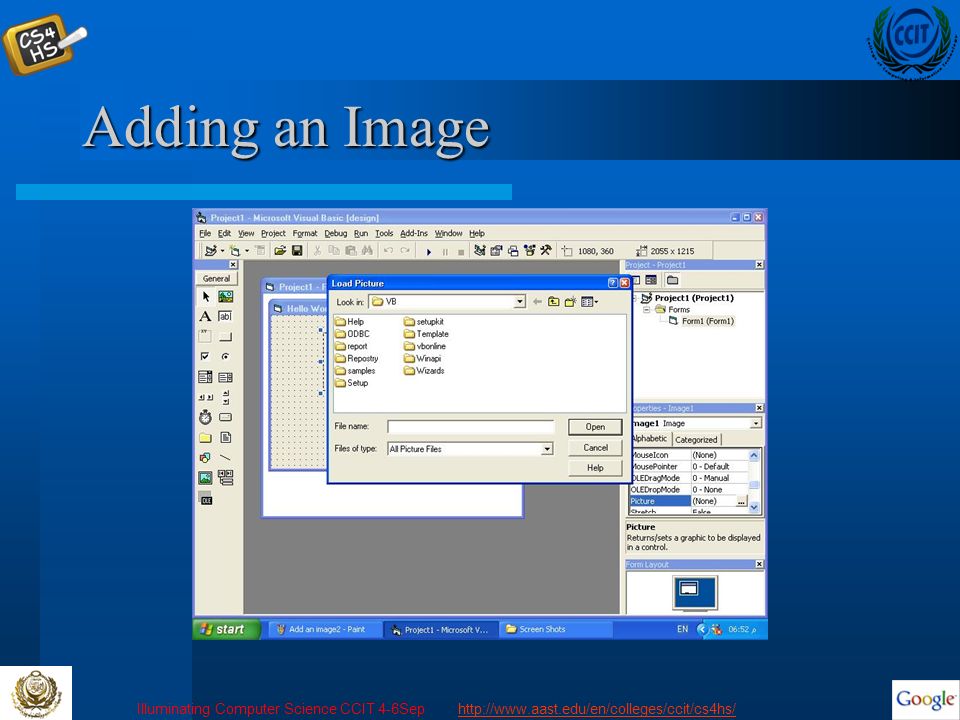960x720 pixels.
Task: Open the Look in dropdown showing VB
Action: (520, 302)
